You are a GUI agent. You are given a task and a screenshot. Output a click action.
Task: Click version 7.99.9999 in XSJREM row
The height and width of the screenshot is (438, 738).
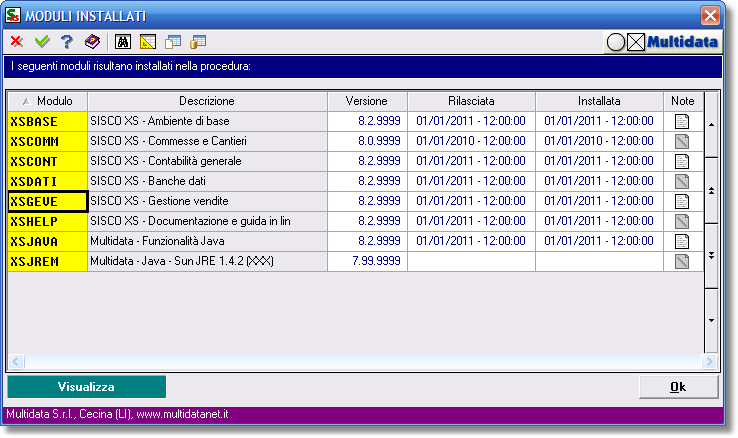pos(377,261)
